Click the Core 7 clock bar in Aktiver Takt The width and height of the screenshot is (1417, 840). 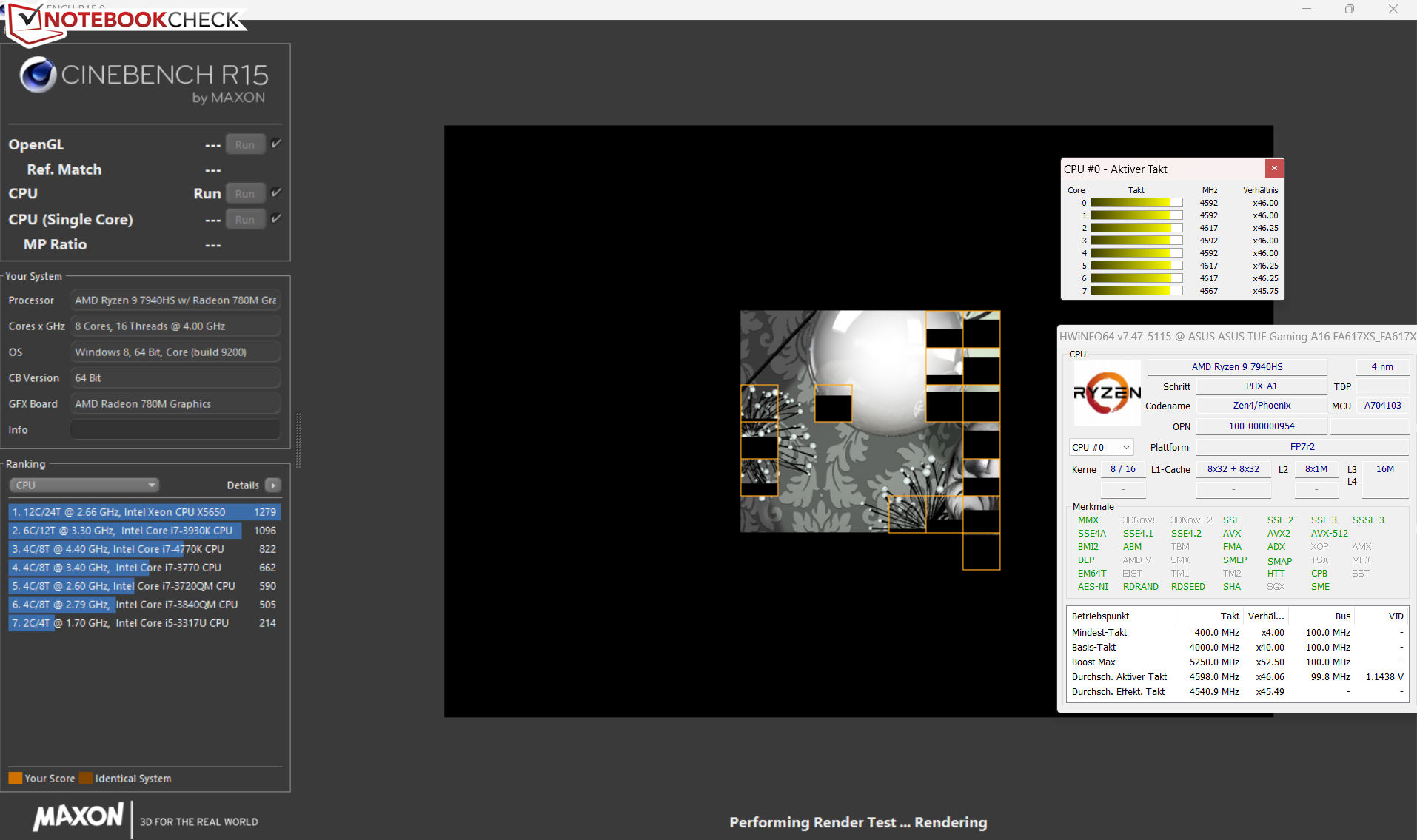(x=1136, y=291)
